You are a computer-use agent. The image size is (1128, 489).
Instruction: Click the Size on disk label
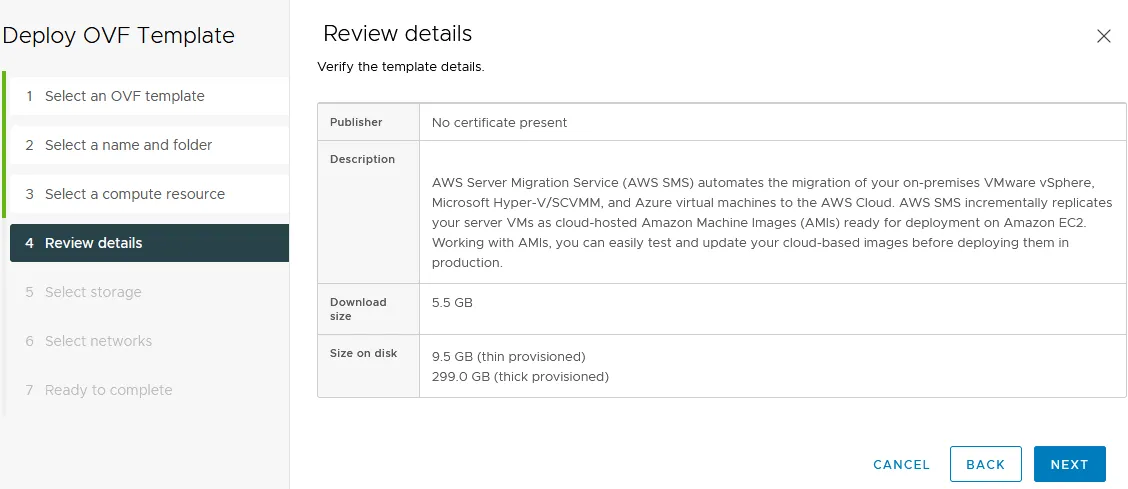(362, 352)
